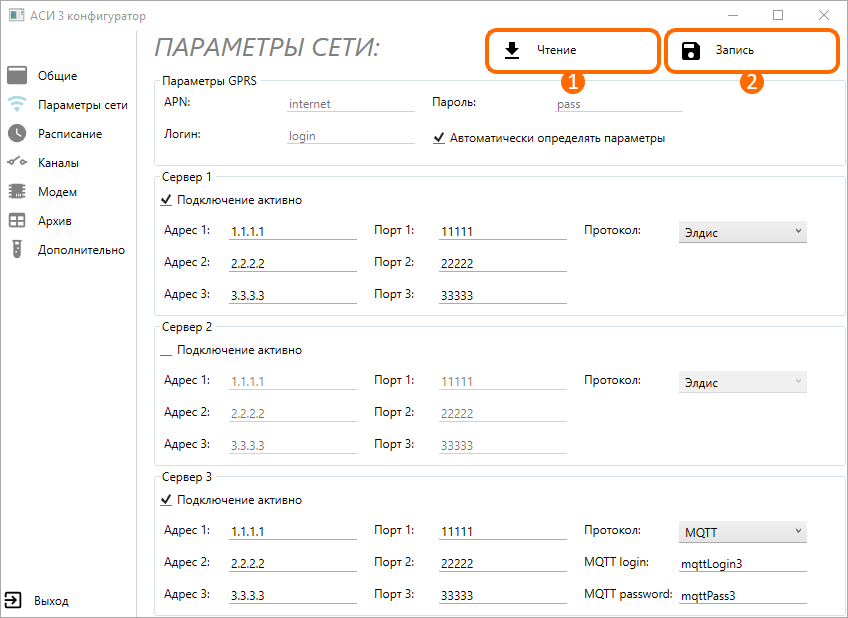Open the Сервер 3 MQTT protocol dropdown

click(743, 532)
